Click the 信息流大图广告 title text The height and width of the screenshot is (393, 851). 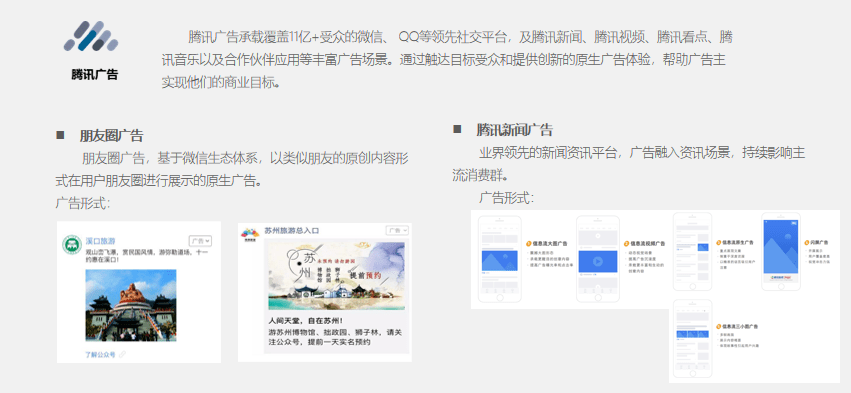550,244
